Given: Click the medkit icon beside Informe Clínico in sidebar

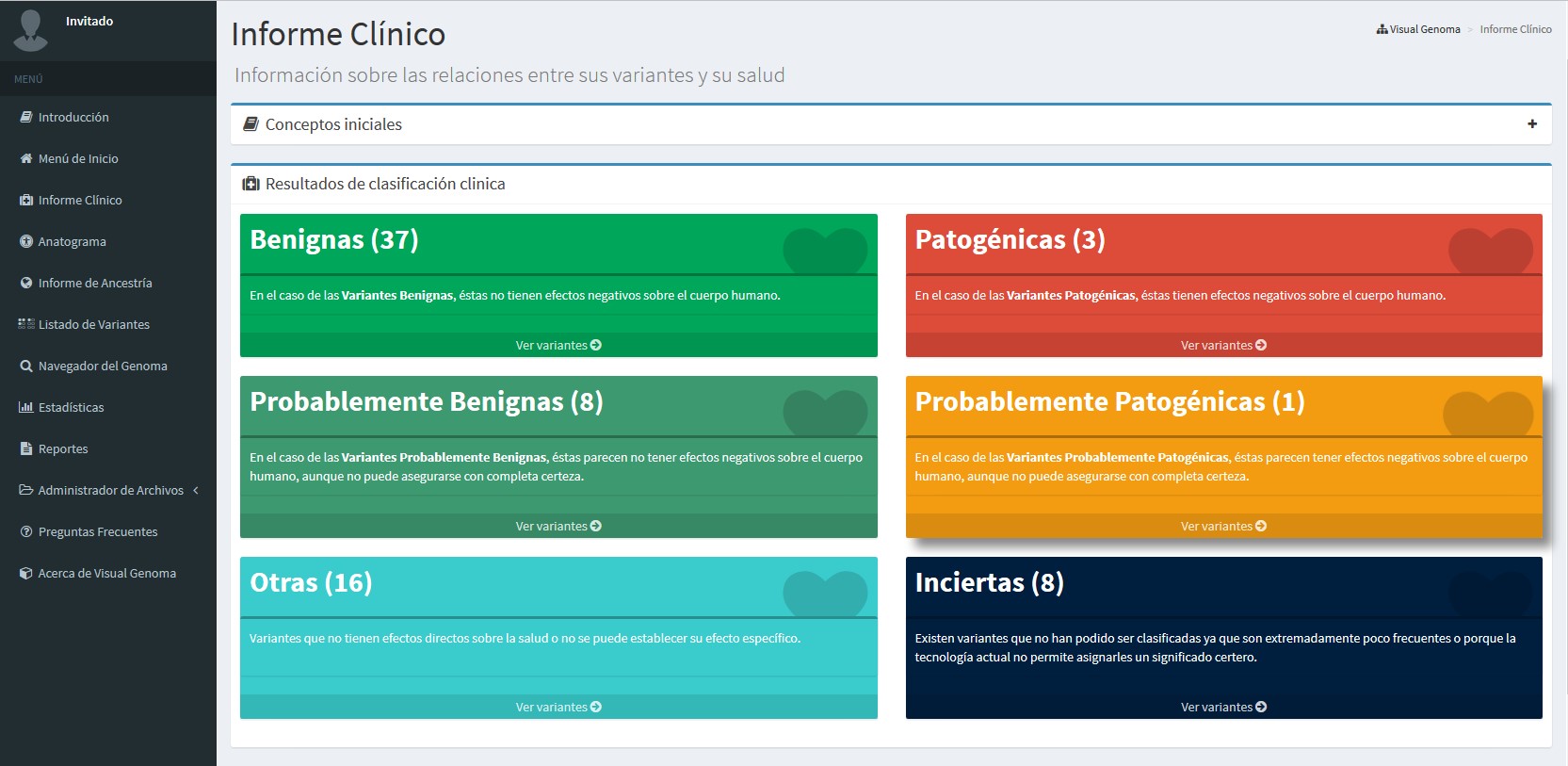Looking at the screenshot, I should [x=26, y=200].
